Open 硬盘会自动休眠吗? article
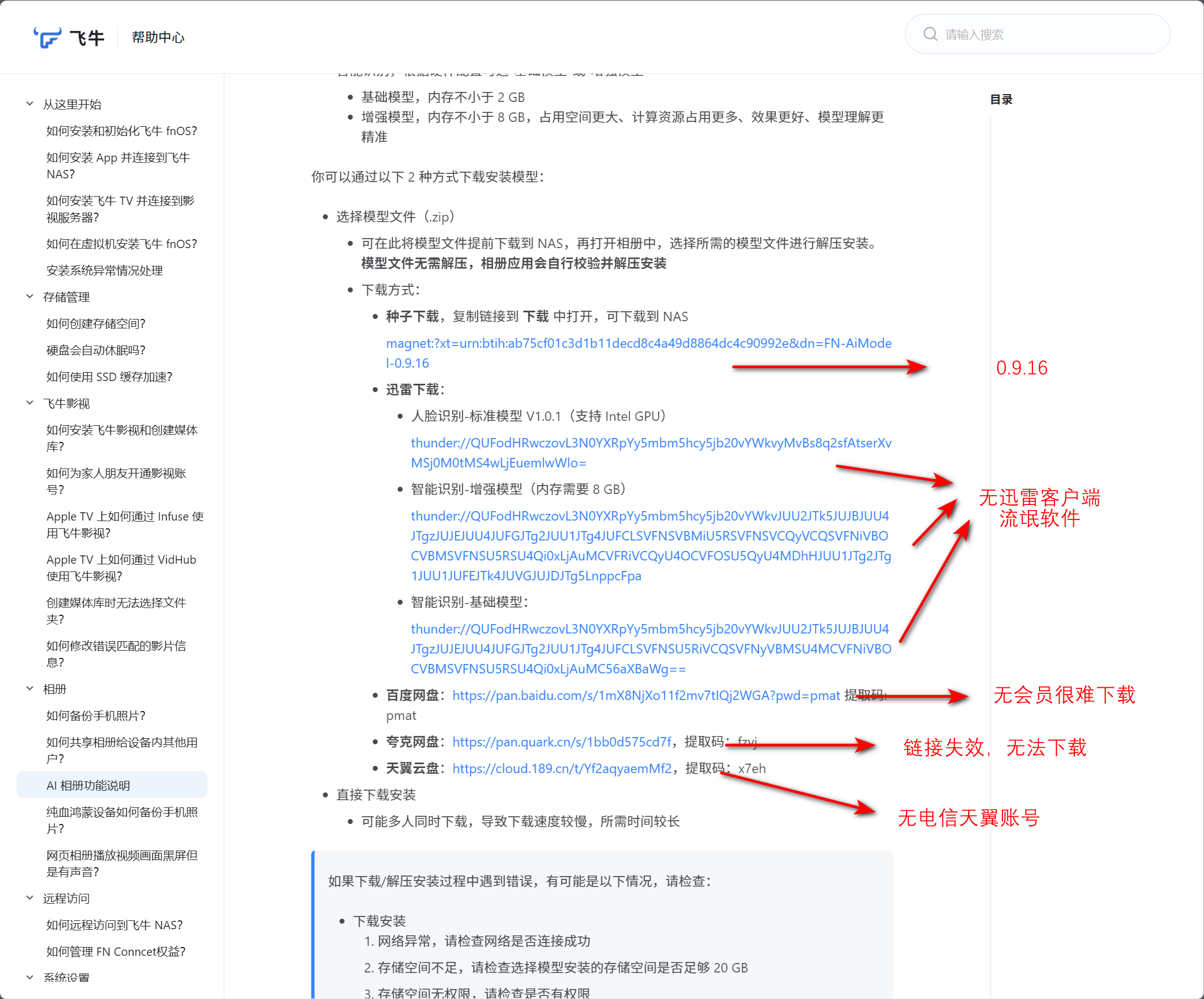The width and height of the screenshot is (1204, 999). 96,350
